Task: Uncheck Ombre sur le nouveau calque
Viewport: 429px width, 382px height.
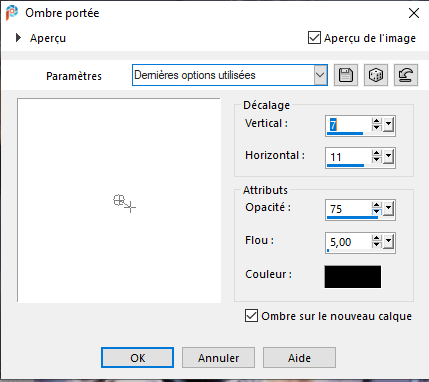Action: point(251,315)
